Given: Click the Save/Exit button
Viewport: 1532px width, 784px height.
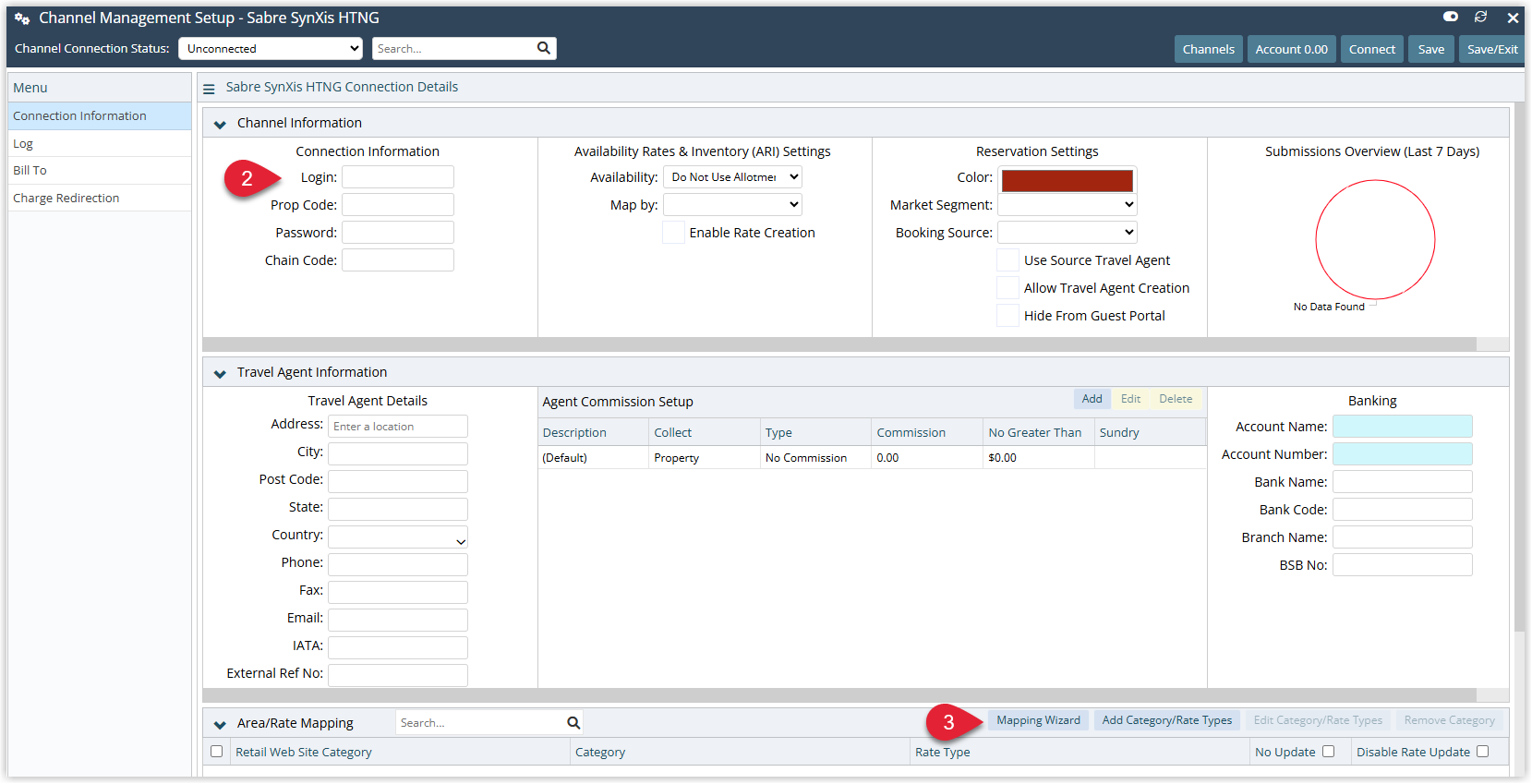Looking at the screenshot, I should click(x=1492, y=49).
